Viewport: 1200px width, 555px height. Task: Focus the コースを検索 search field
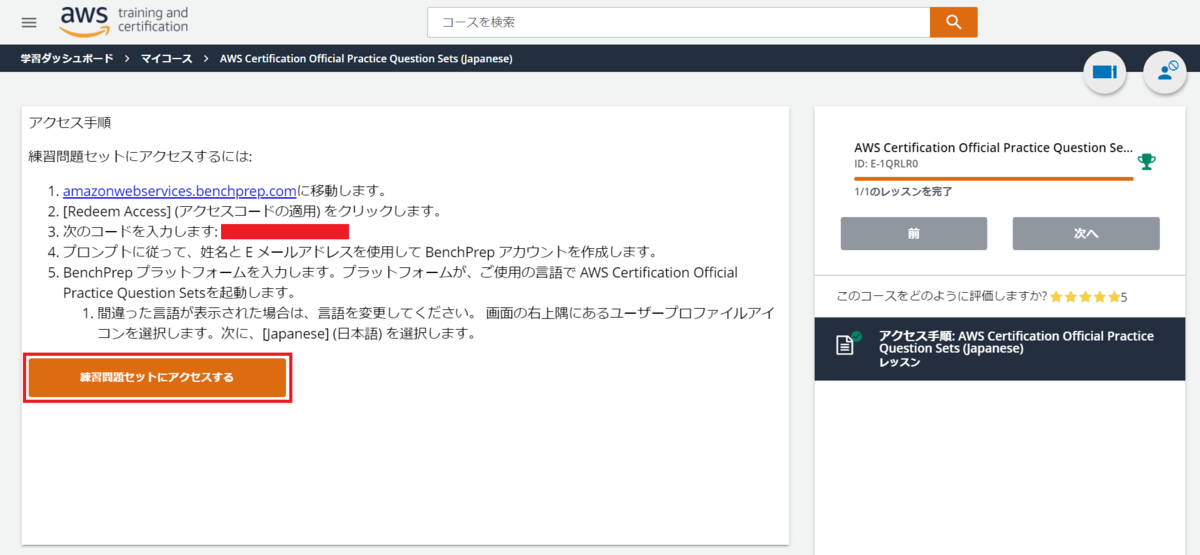tap(678, 22)
